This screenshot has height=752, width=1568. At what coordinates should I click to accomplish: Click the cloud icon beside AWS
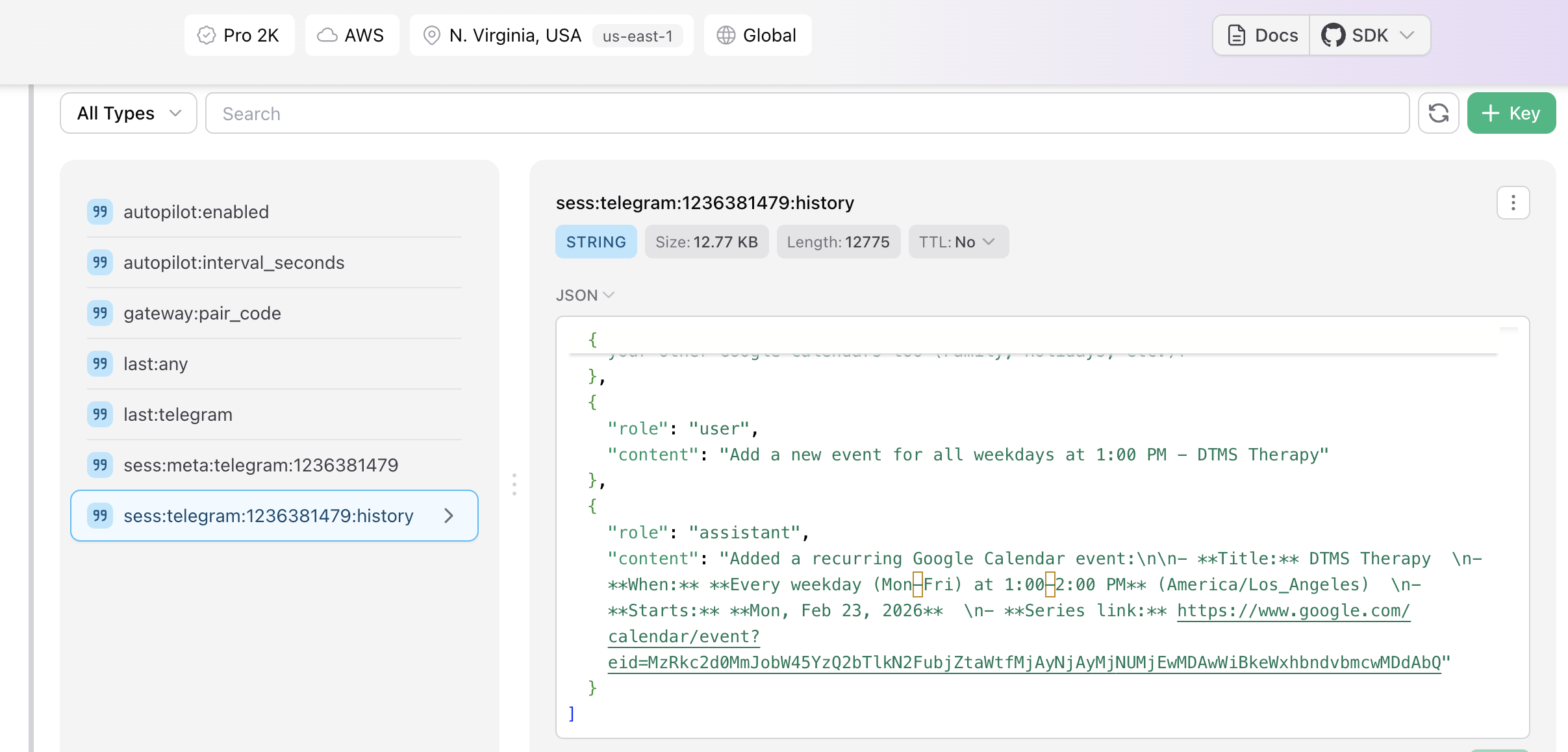(327, 35)
